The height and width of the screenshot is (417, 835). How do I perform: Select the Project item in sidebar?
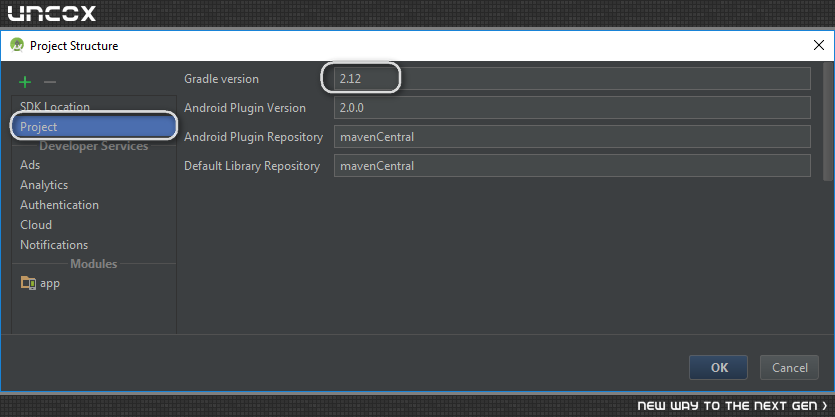click(94, 127)
